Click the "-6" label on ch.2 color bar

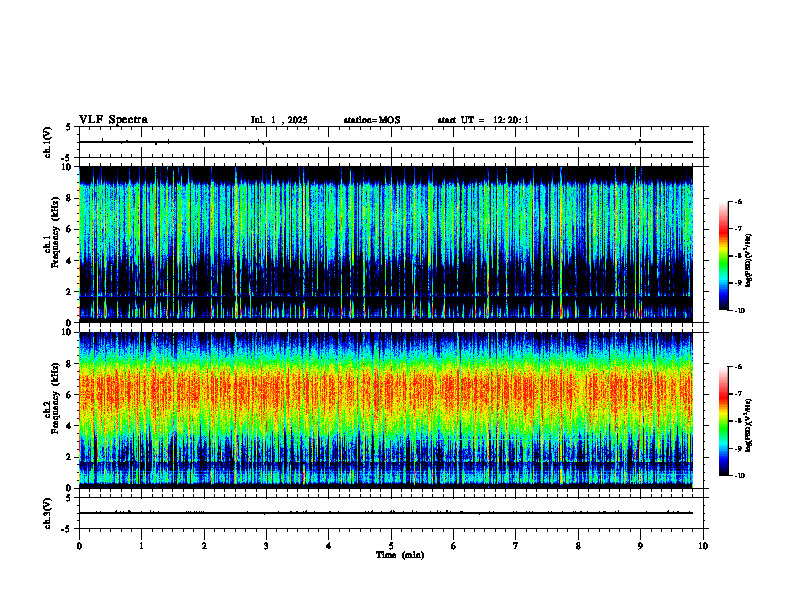point(738,367)
